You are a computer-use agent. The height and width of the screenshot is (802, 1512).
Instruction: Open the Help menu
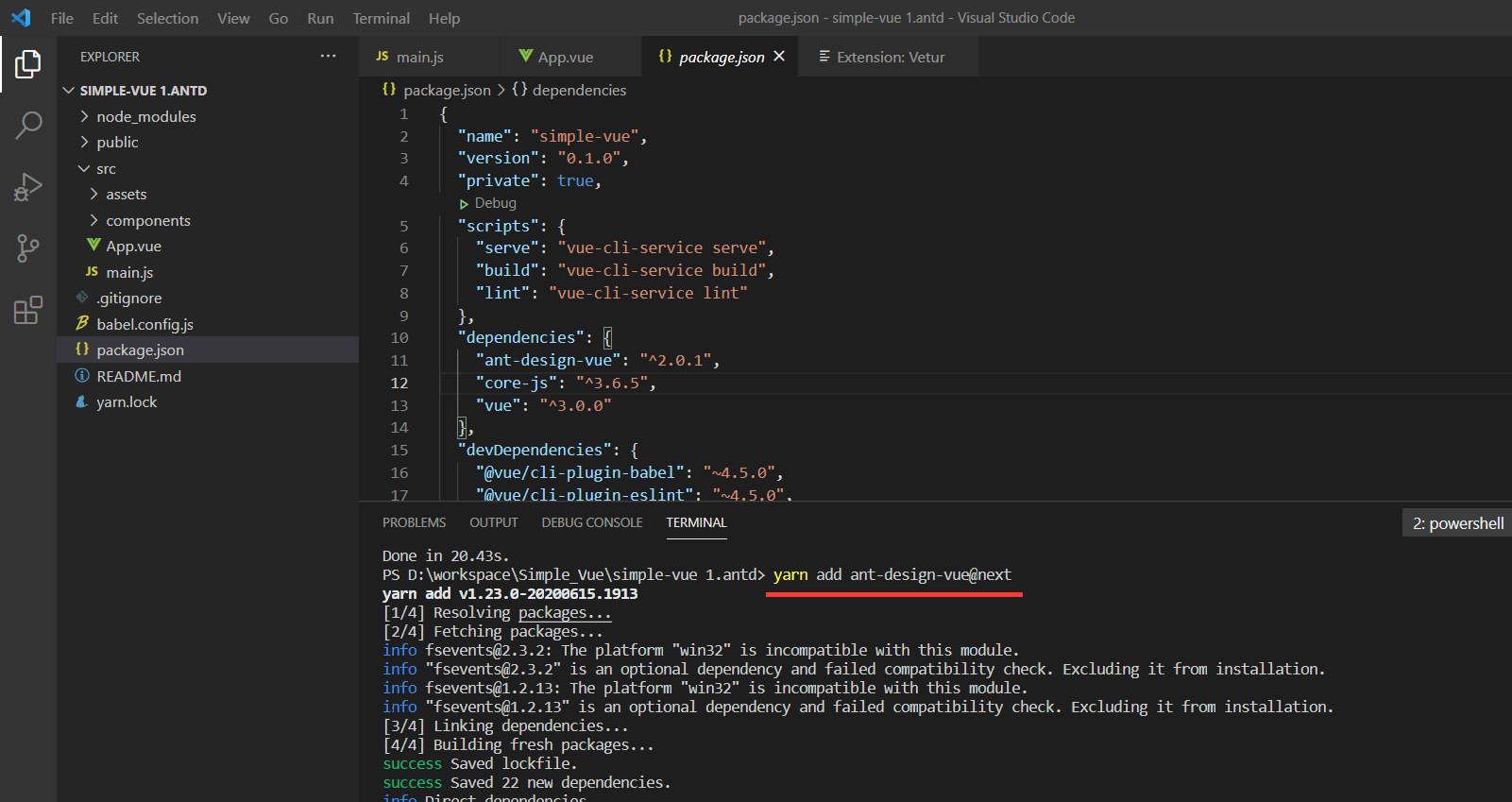[x=444, y=18]
